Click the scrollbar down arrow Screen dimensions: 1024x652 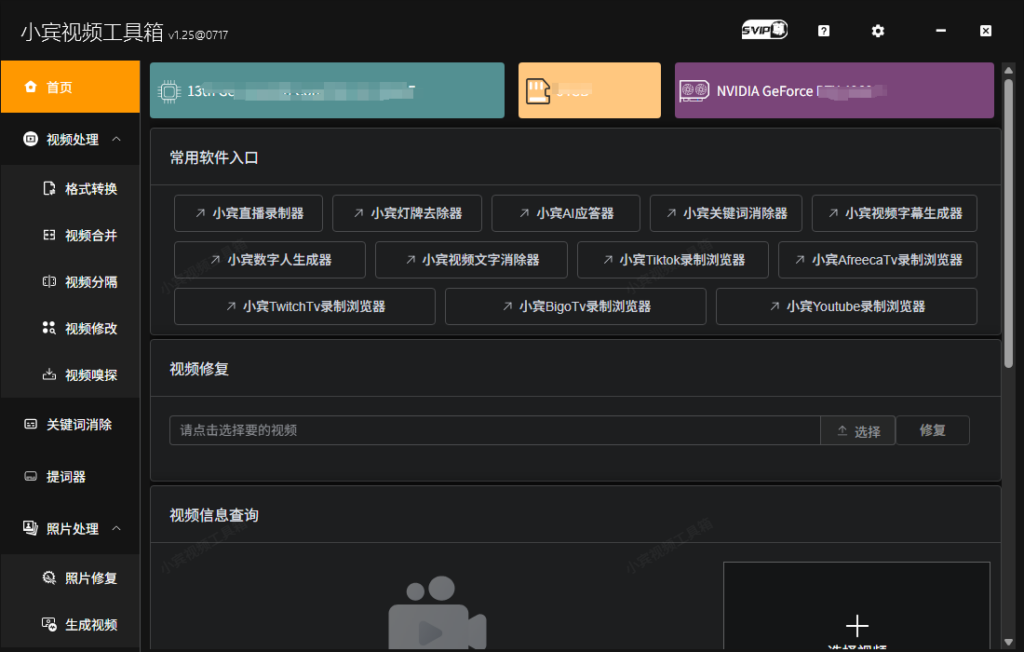tap(1008, 642)
